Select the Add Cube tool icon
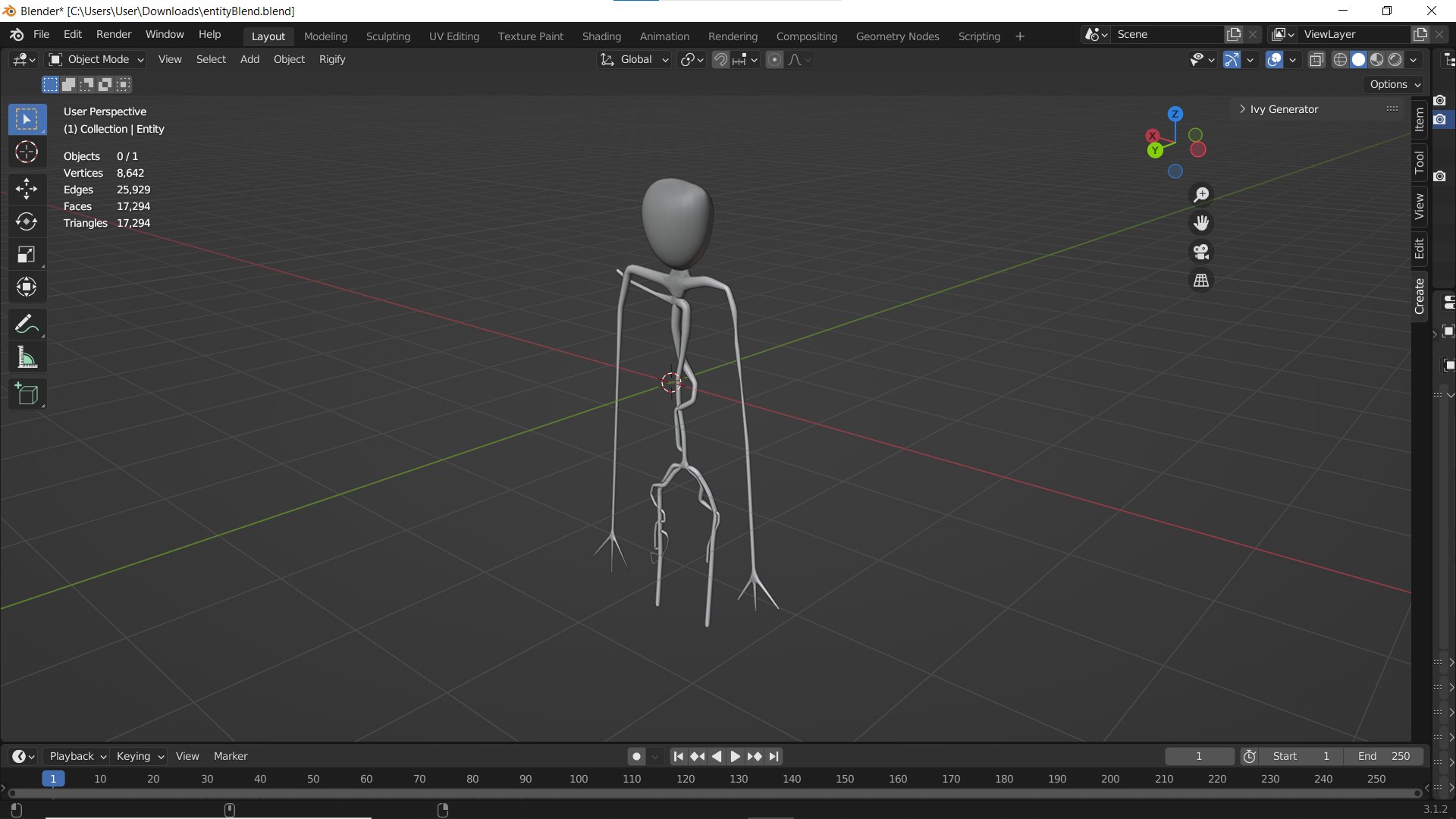 coord(26,393)
